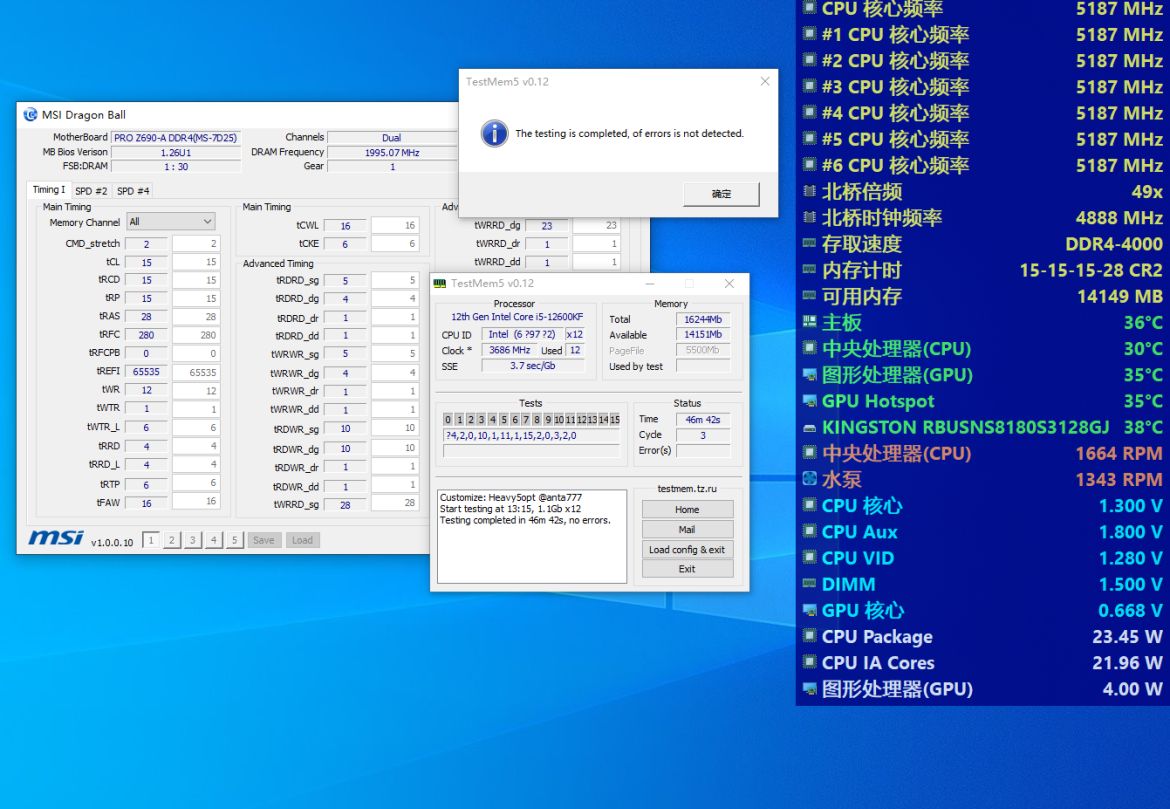Select profile slot 1 button
The width and height of the screenshot is (1170, 809).
tap(151, 540)
